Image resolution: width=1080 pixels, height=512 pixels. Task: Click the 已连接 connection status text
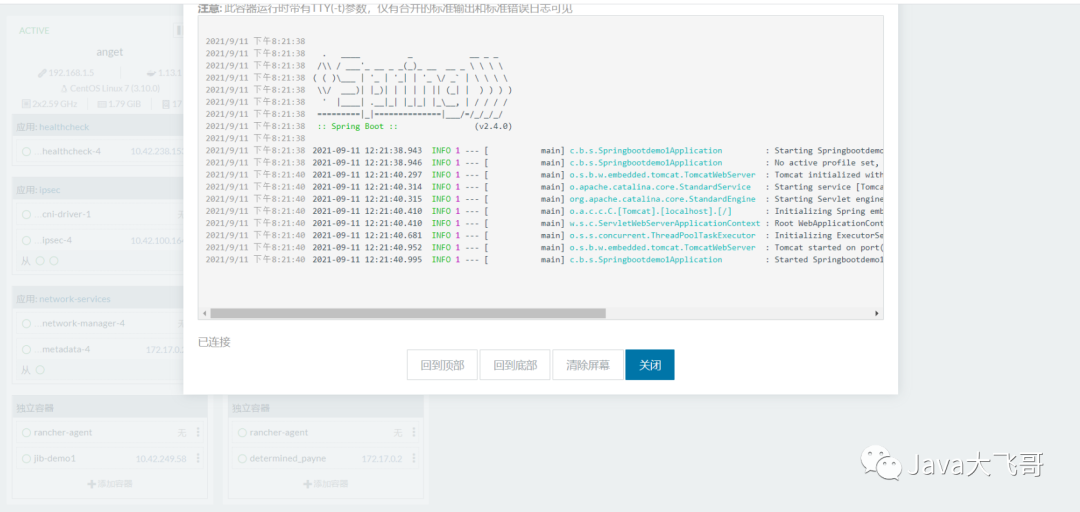(214, 342)
